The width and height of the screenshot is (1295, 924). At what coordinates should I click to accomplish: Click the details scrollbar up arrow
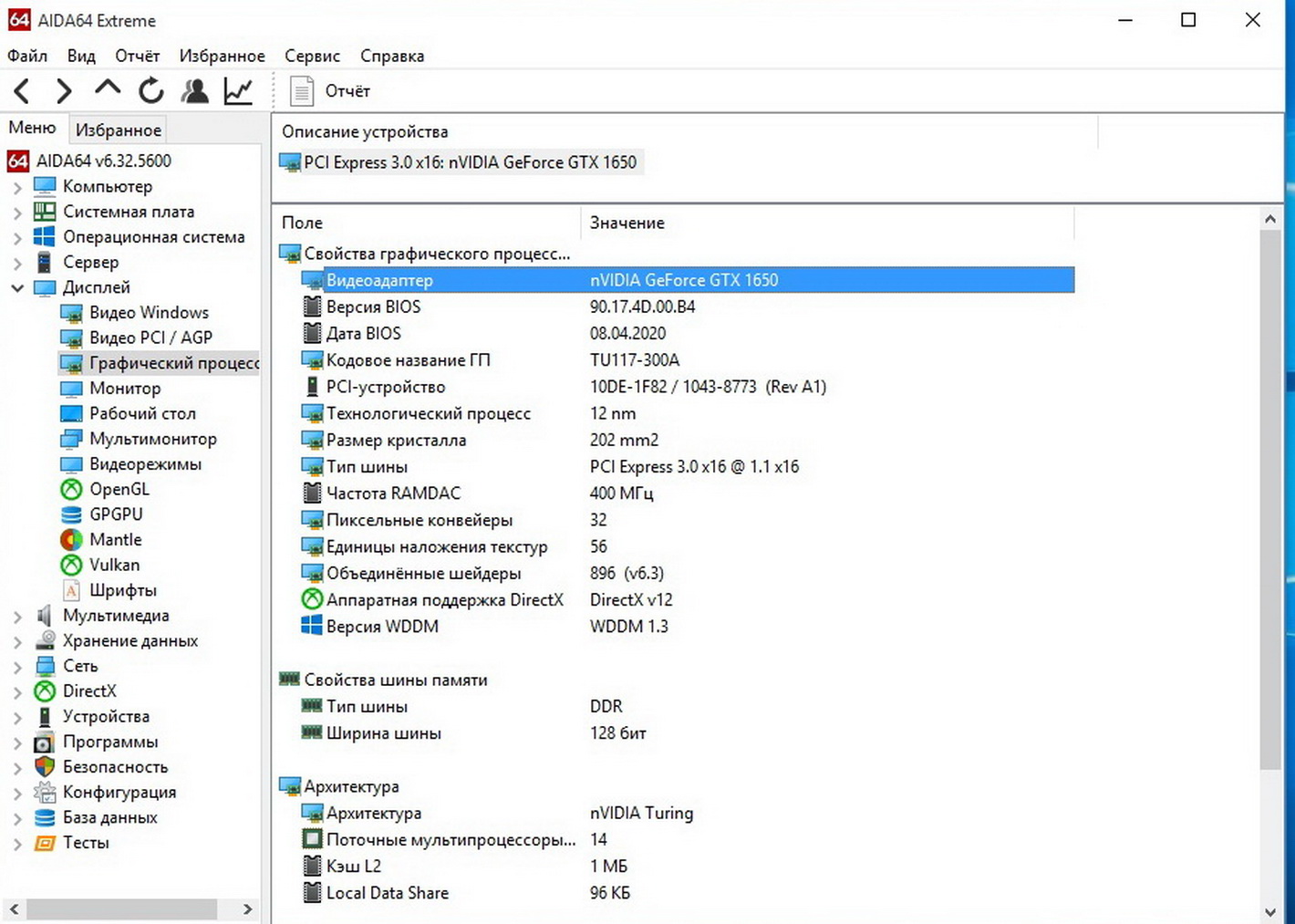point(1269,219)
